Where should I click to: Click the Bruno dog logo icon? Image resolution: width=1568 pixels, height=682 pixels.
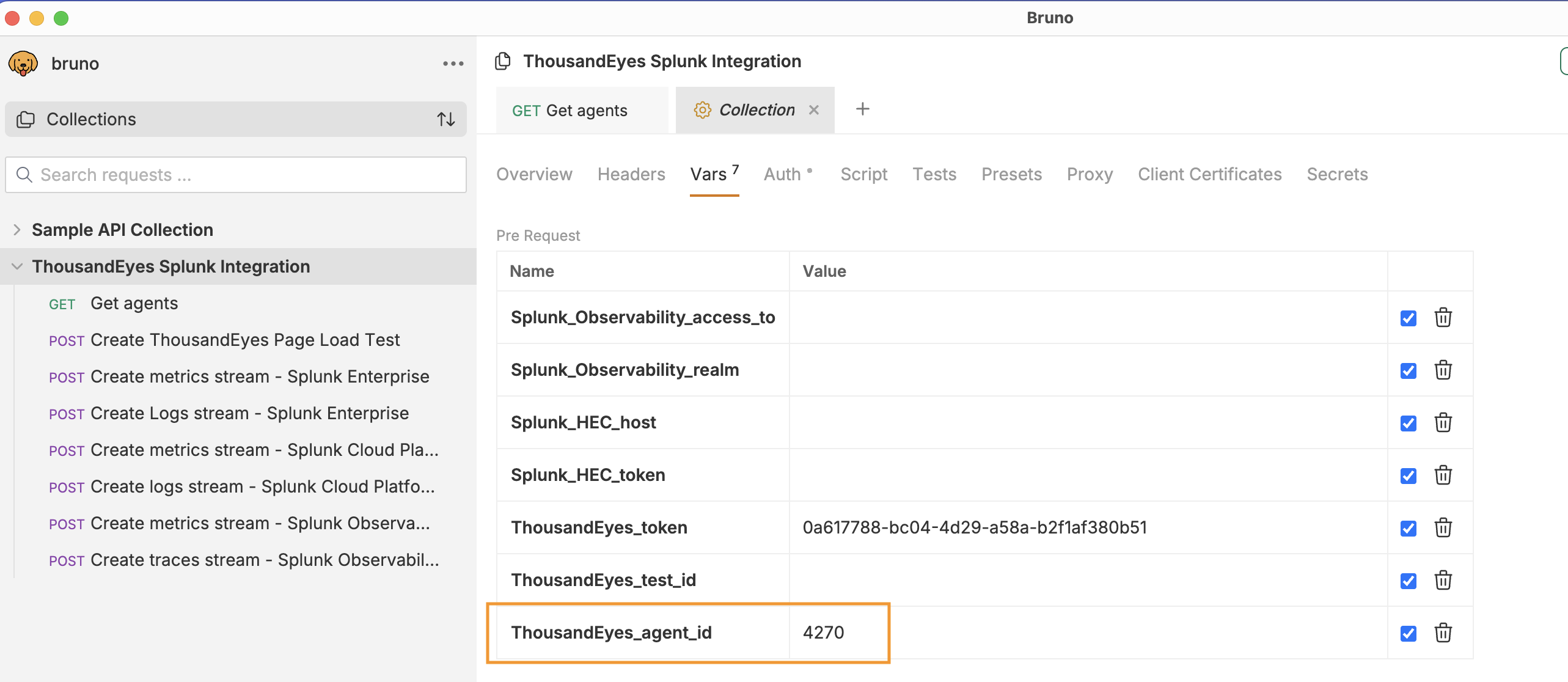(23, 64)
